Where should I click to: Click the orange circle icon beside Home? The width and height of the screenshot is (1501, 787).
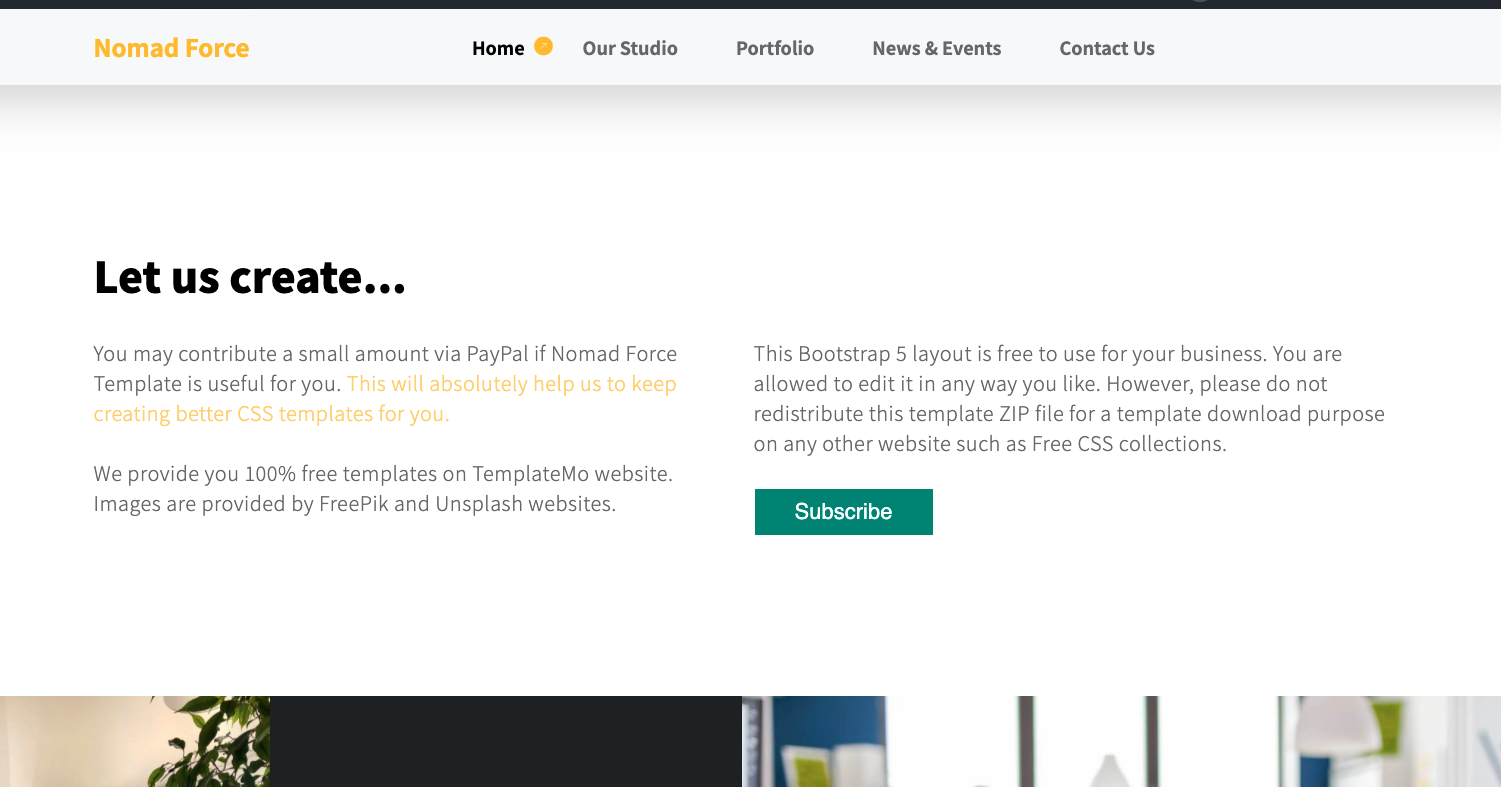click(543, 46)
